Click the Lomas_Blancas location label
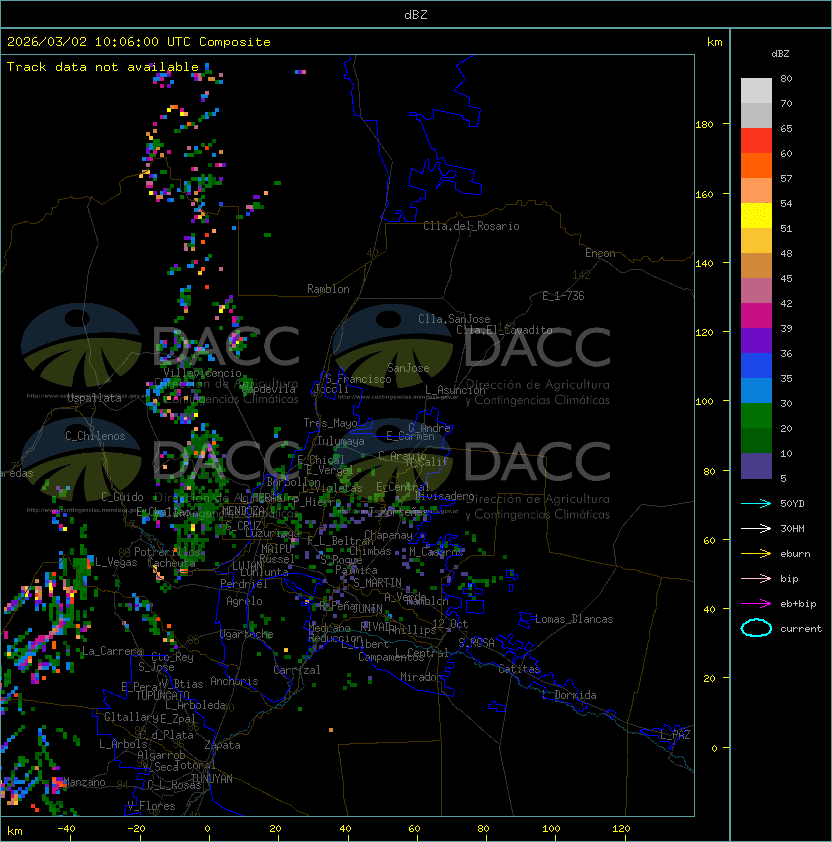The width and height of the screenshot is (832, 842). coord(574,619)
